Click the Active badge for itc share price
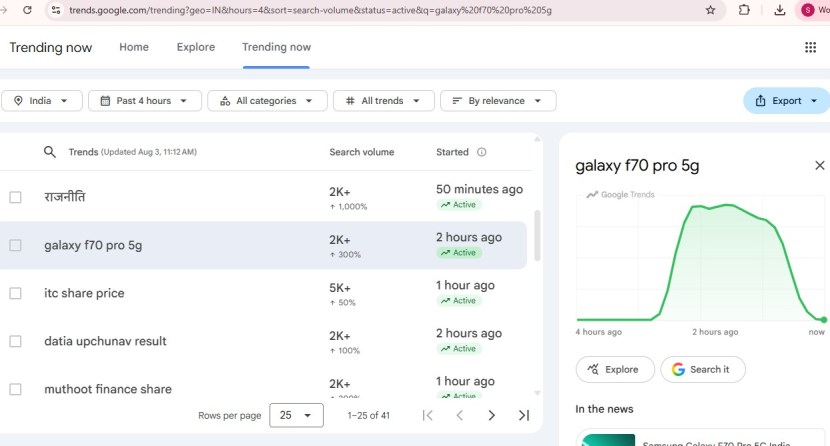830x446 pixels. click(x=458, y=301)
